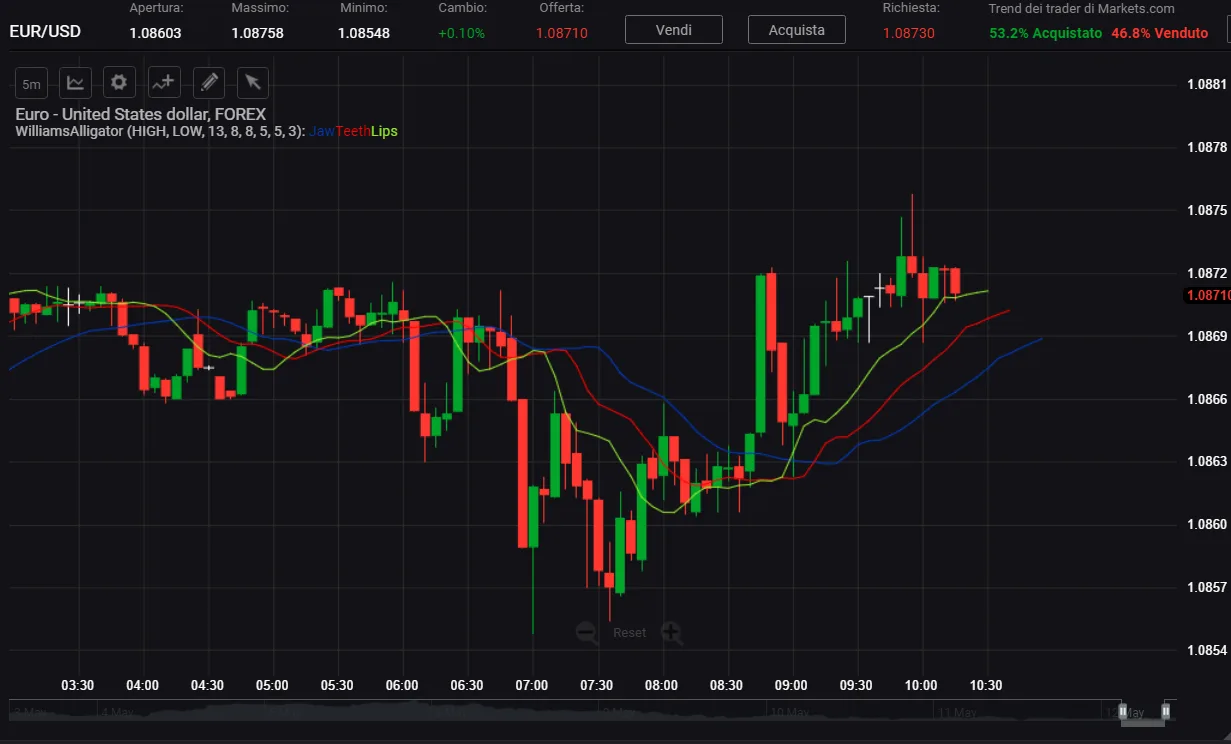The height and width of the screenshot is (744, 1231).
Task: Open chart settings gear icon
Action: click(x=120, y=82)
